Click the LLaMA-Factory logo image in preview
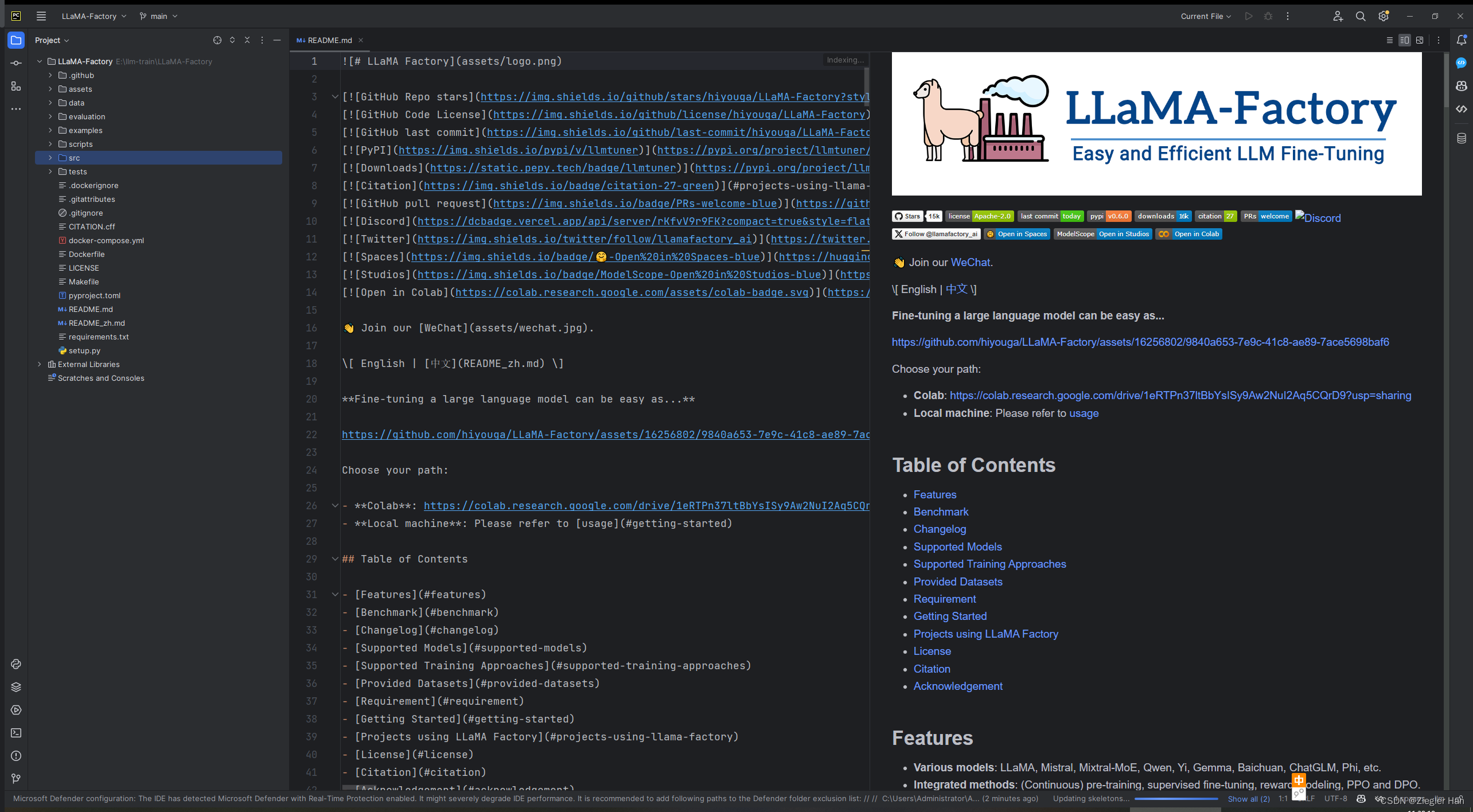This screenshot has height=812, width=1473. [1156, 124]
